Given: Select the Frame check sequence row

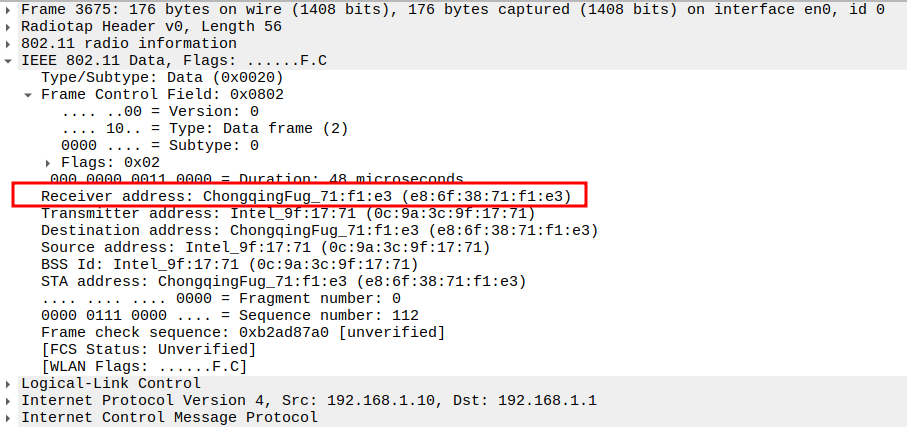Looking at the screenshot, I should (x=243, y=332).
